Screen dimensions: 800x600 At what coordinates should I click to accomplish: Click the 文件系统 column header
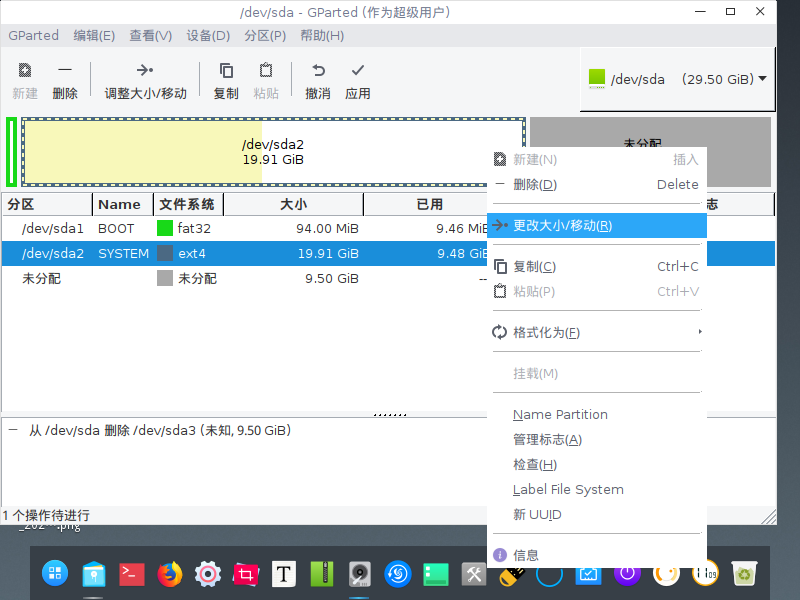(189, 205)
